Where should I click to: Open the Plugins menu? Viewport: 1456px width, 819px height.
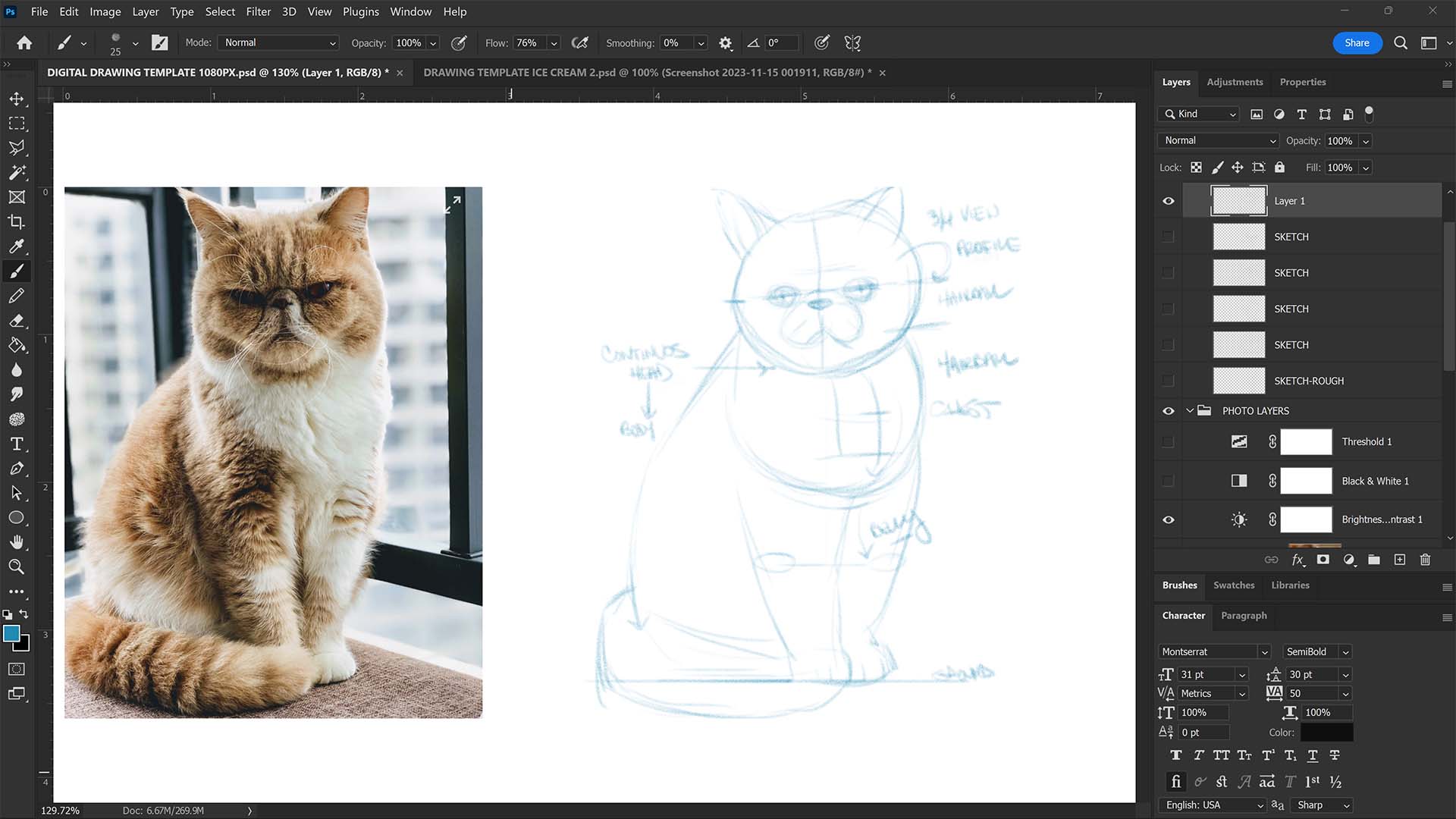[360, 11]
